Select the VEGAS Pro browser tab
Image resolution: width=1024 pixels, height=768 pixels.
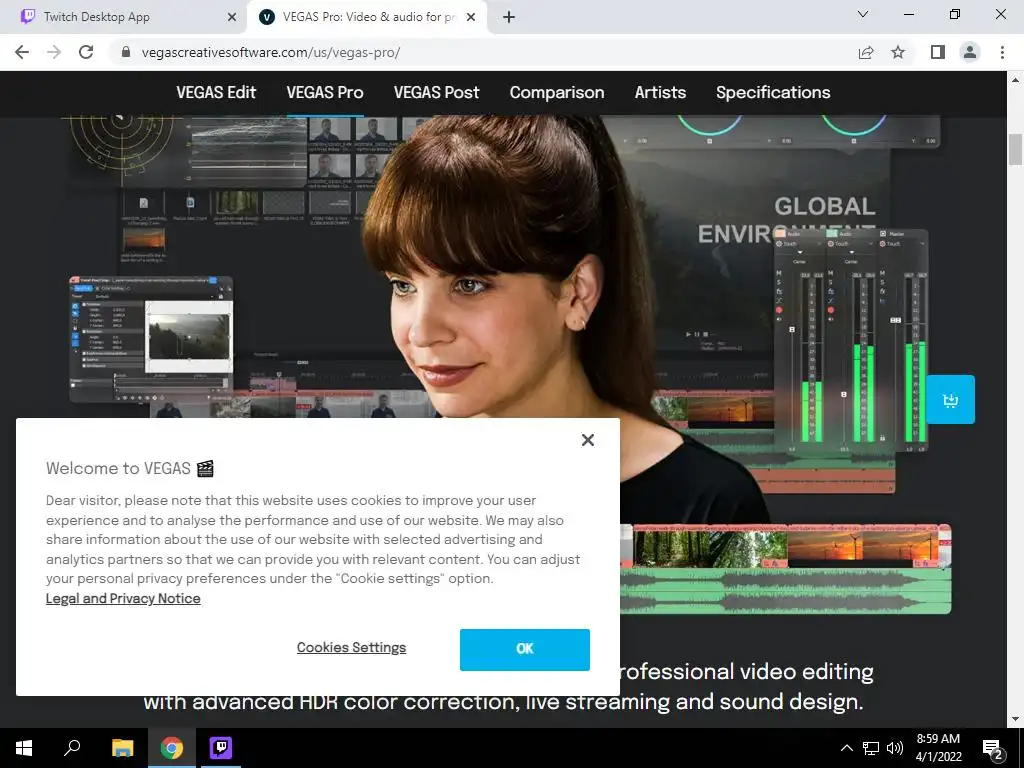tap(367, 17)
